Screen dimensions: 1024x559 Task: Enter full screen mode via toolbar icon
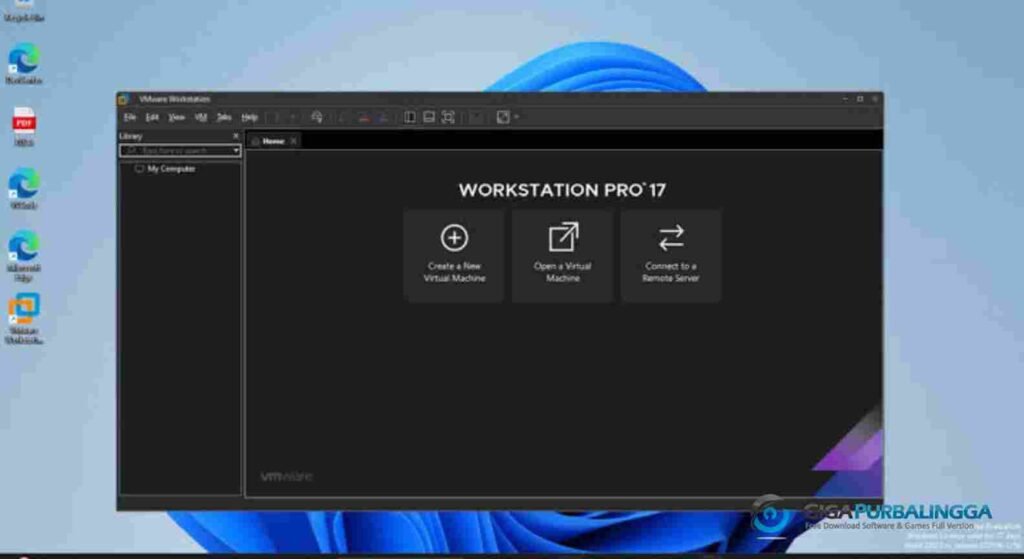(448, 117)
